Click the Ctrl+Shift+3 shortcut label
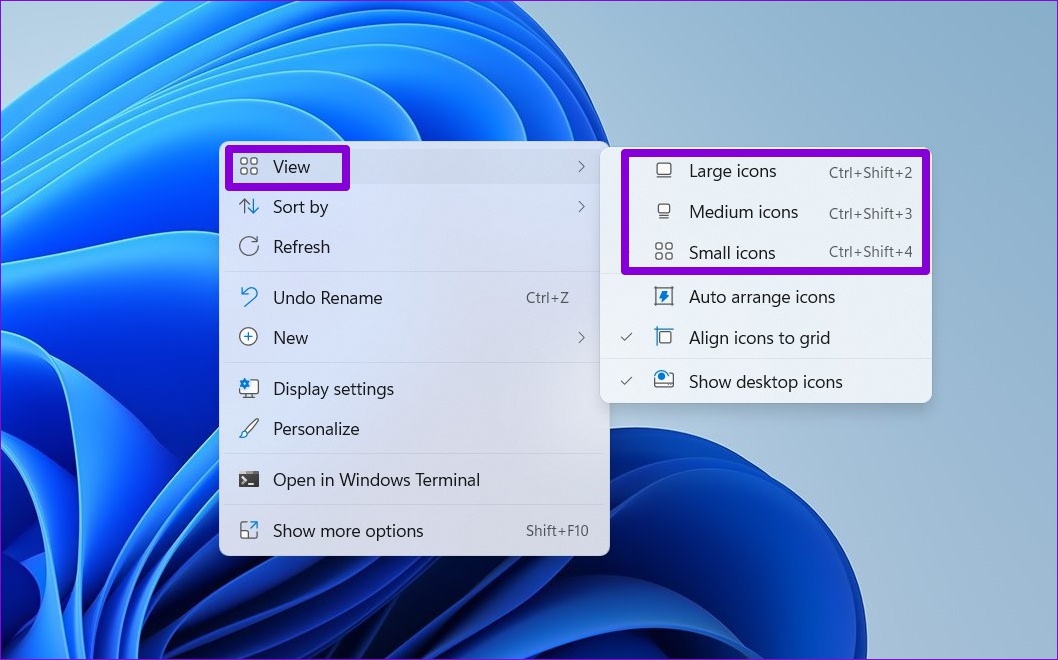Screen dimensions: 1058x660 [x=870, y=213]
